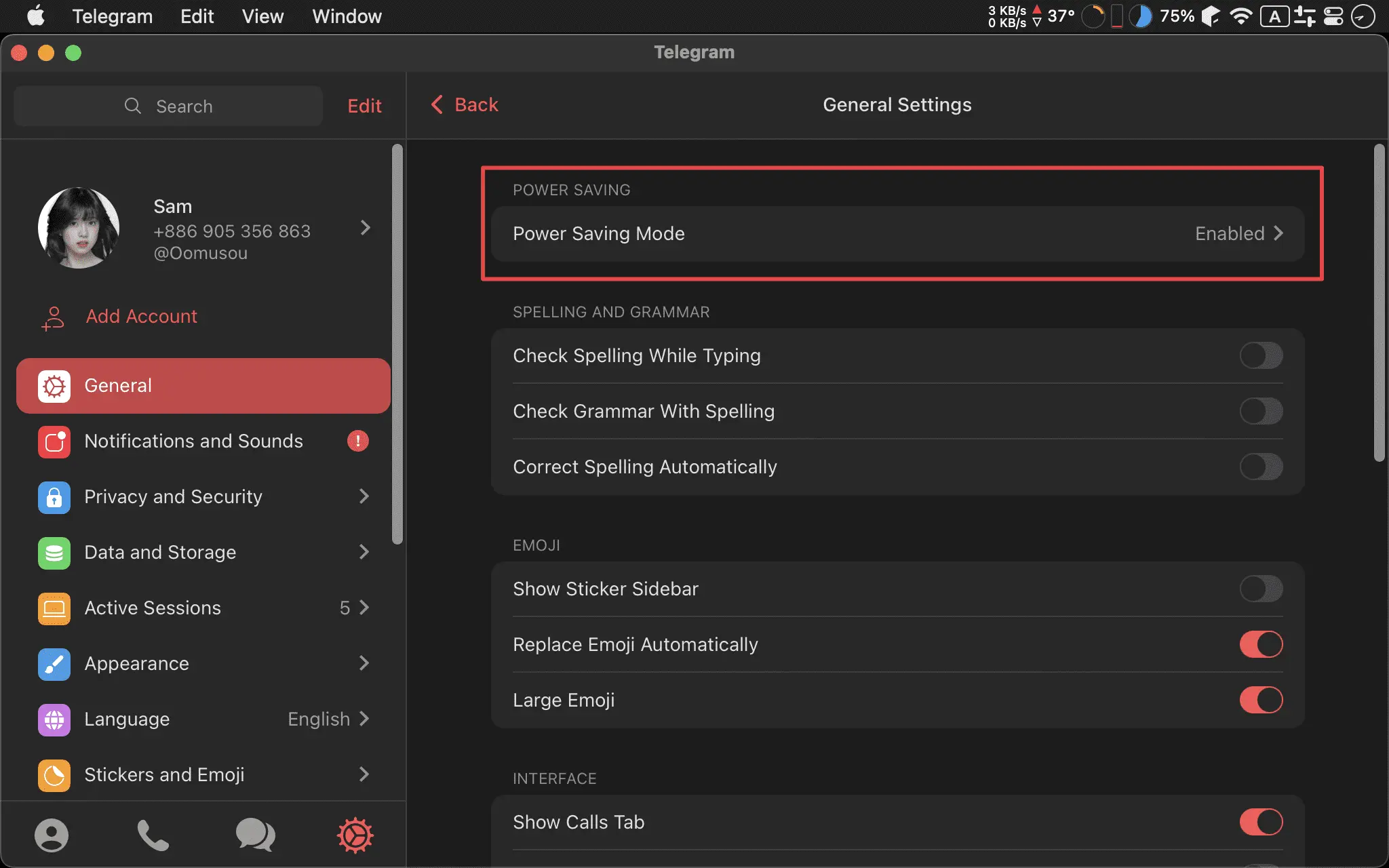Open Power Saving Mode Enabled chevron

click(1278, 233)
